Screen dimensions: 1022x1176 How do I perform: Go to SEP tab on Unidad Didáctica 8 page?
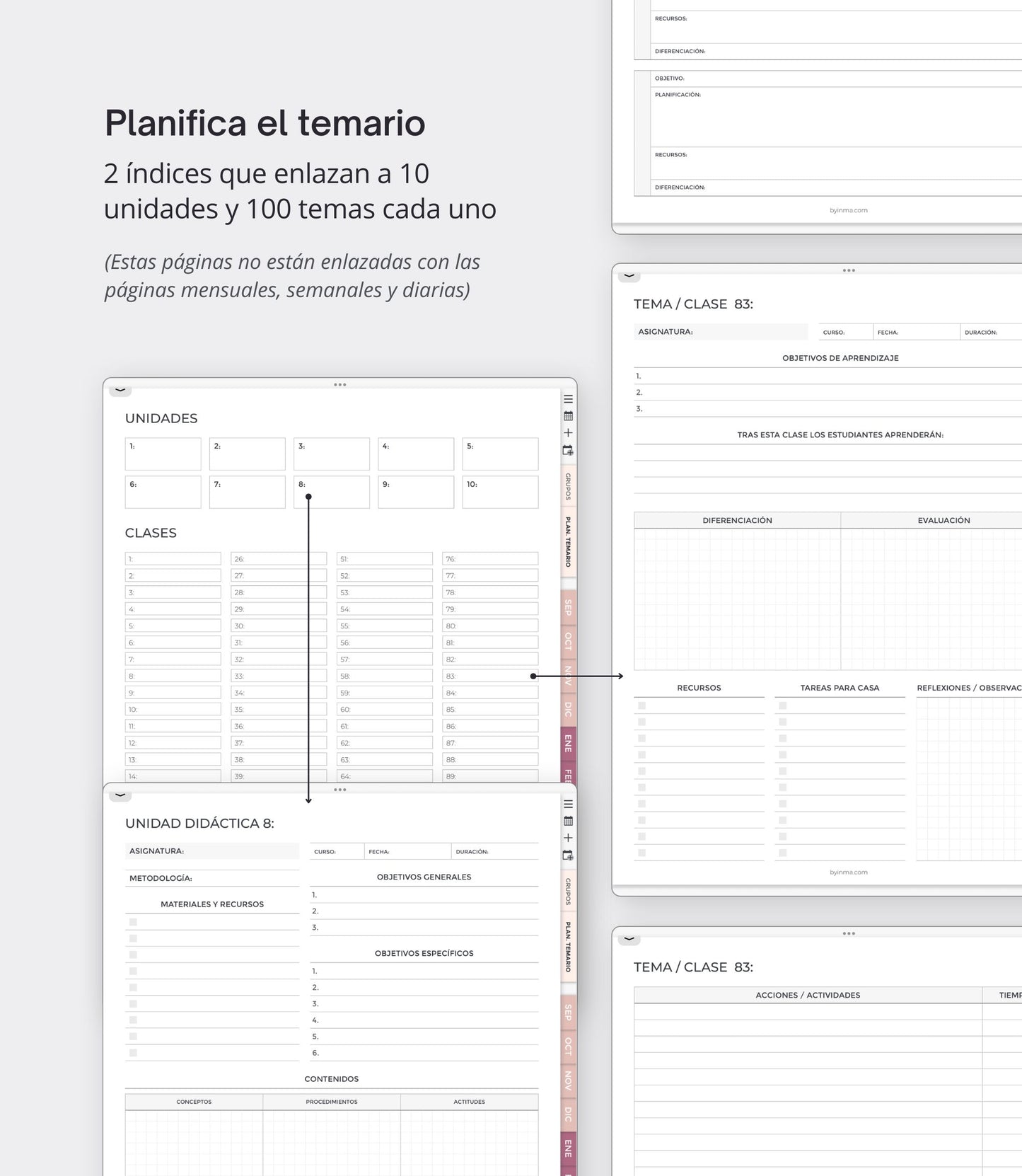pyautogui.click(x=568, y=1012)
